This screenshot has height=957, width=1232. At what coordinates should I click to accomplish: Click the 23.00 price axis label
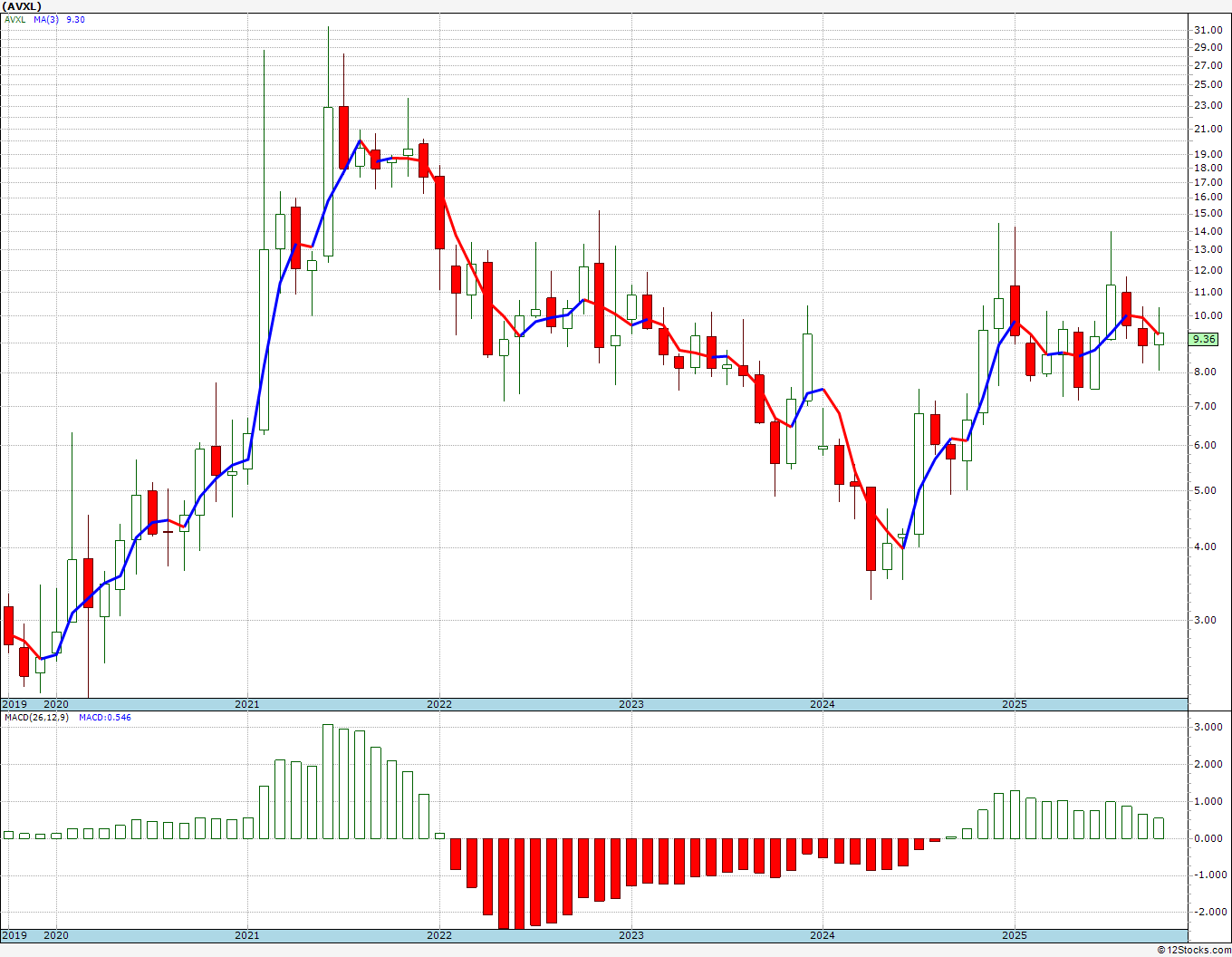[x=1208, y=105]
